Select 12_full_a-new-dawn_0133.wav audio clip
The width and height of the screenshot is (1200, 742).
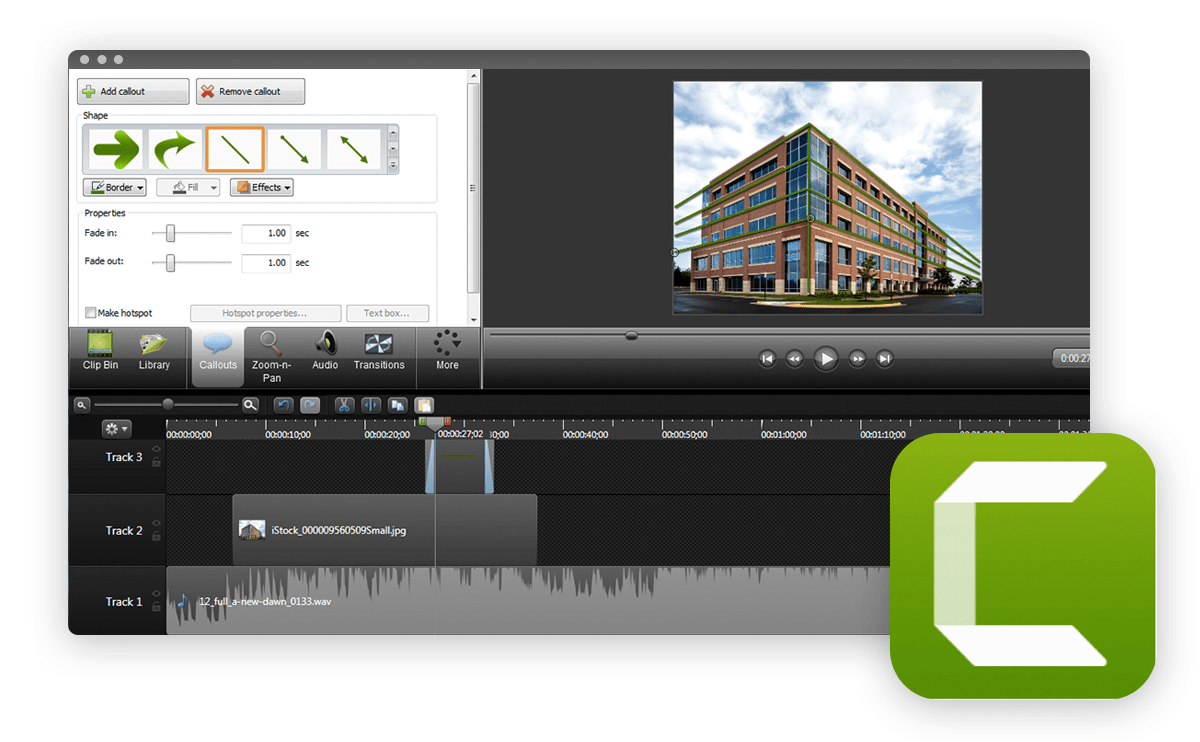tap(528, 601)
